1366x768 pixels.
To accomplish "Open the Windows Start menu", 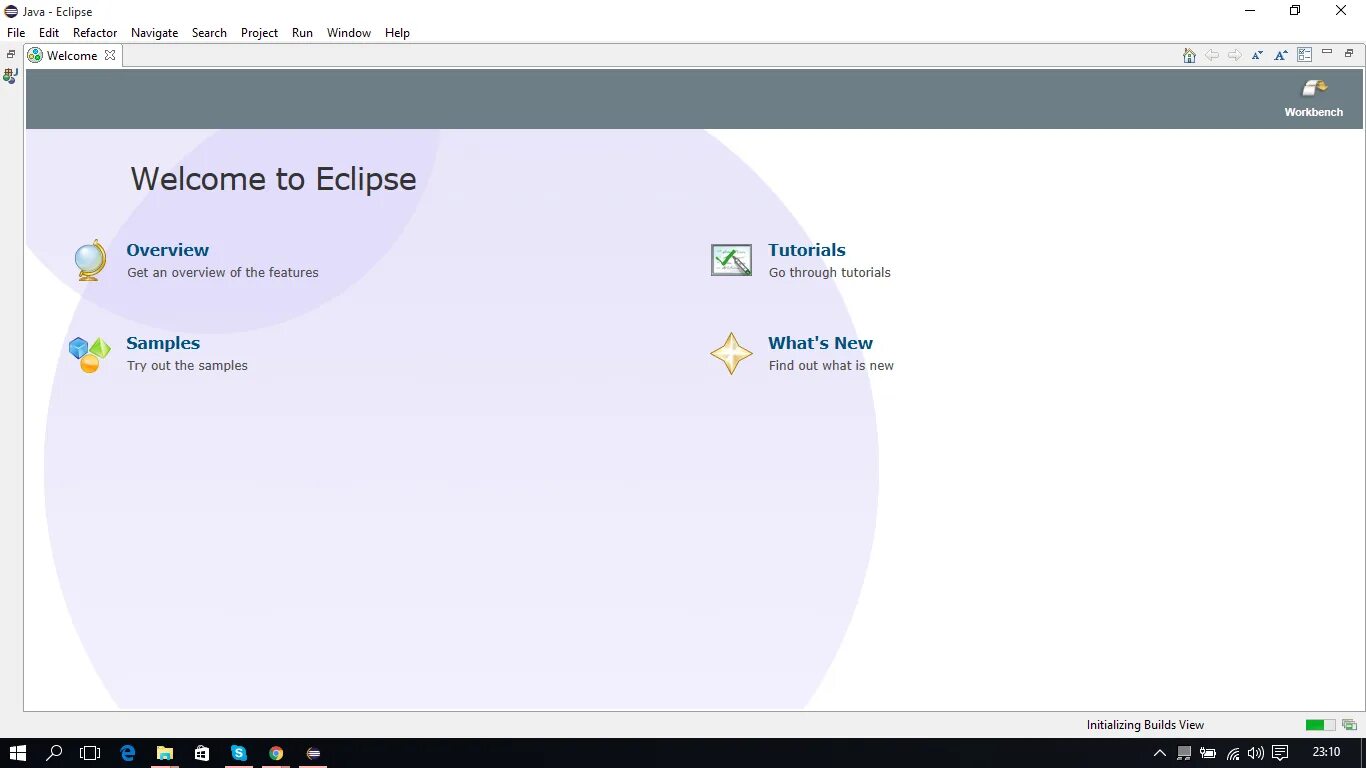I will [17, 753].
